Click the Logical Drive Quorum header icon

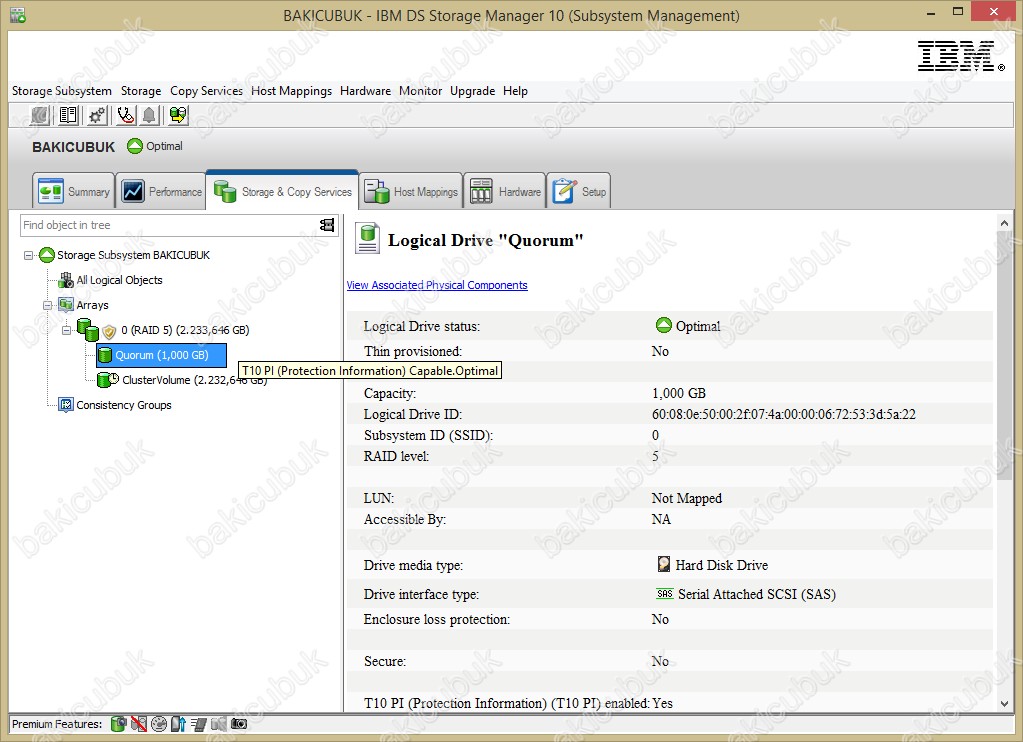point(367,238)
